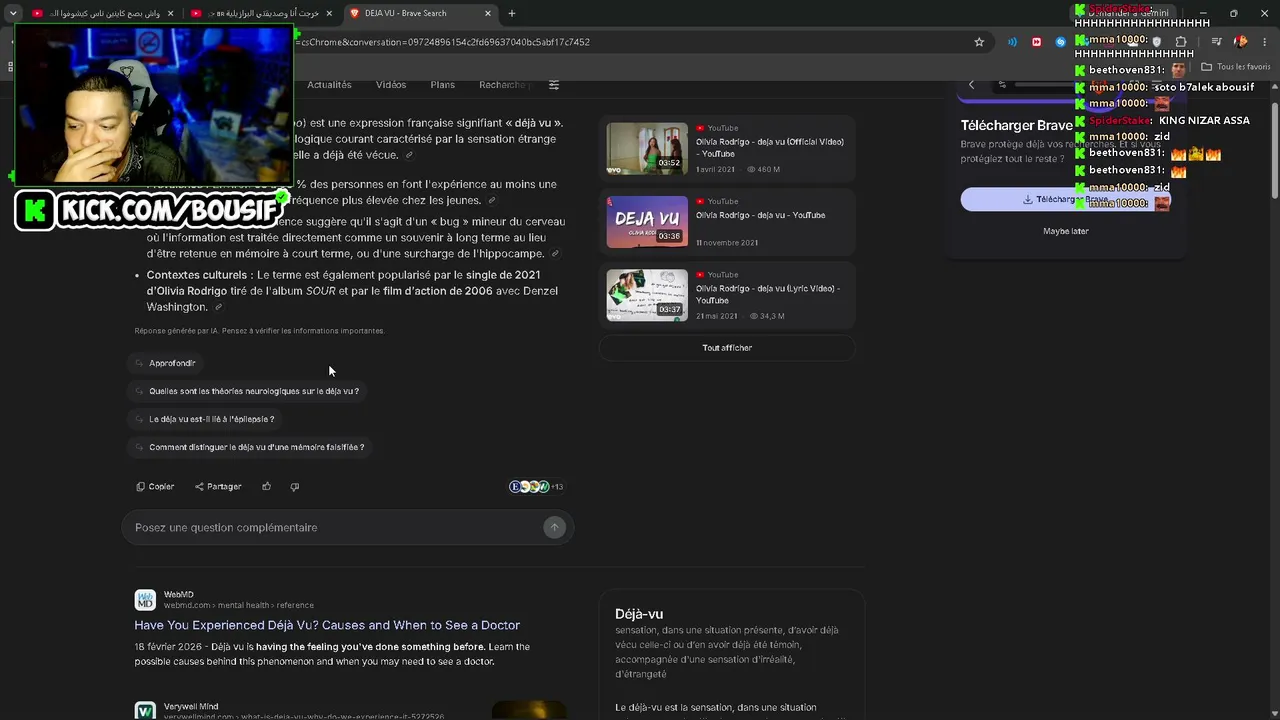Screen dimensions: 1280x720
Task: Ask how to distinguish déjà vu from mémoire falsifiée
Action: [x=250, y=447]
